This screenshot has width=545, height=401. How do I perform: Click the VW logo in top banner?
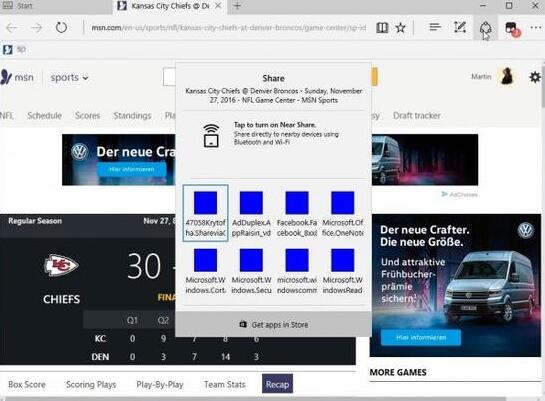click(80, 152)
